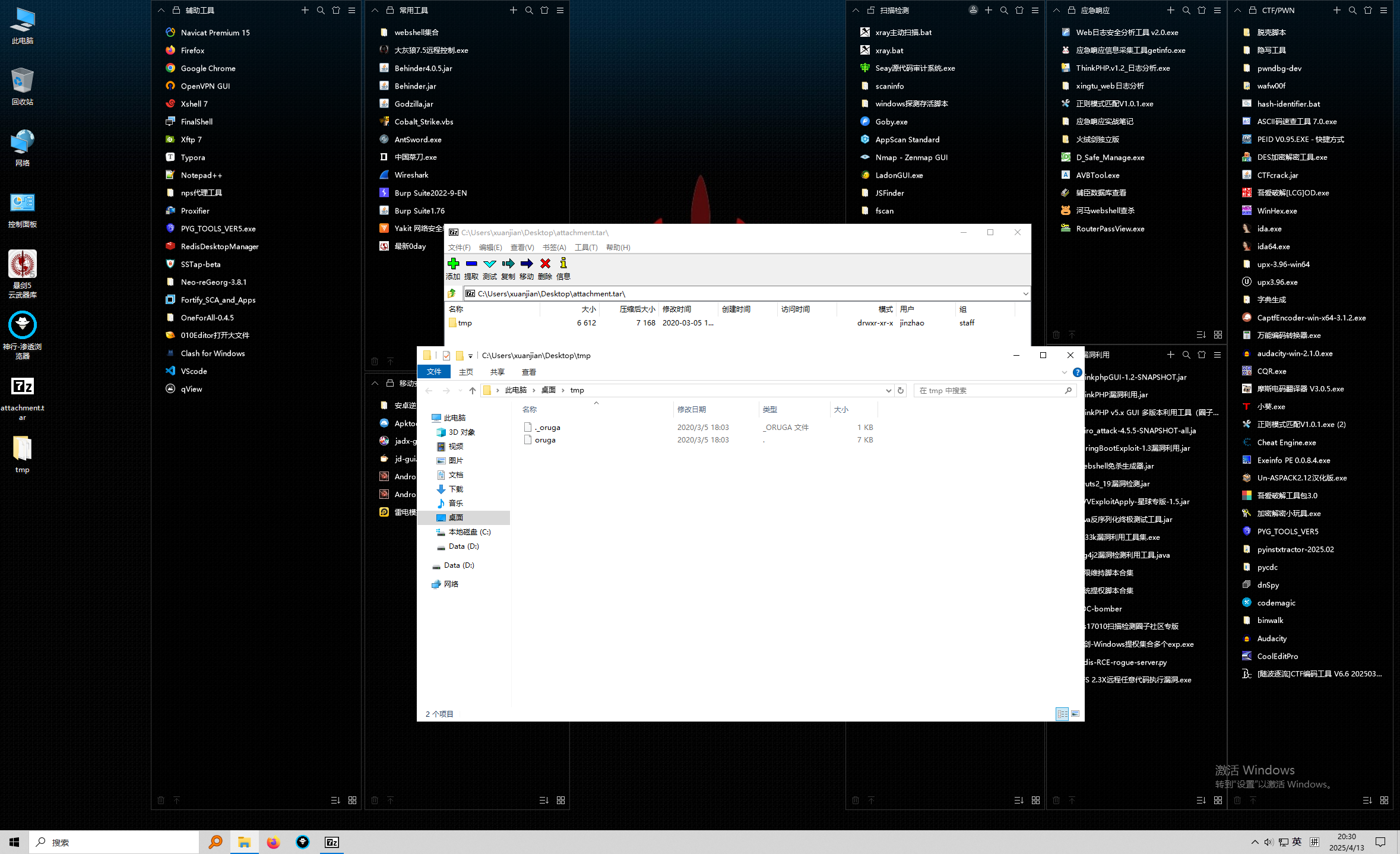Switch Explorer to large icons view

(1075, 714)
